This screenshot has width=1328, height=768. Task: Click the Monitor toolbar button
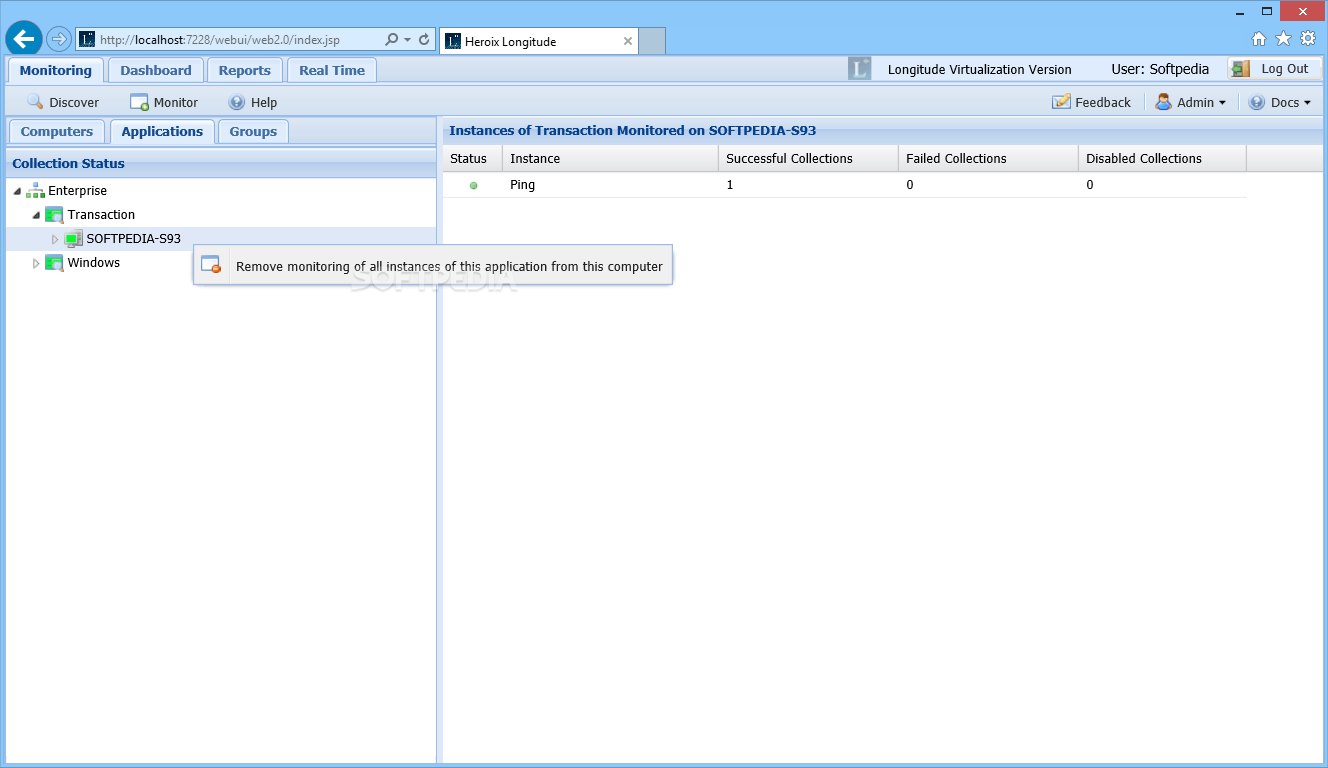point(164,102)
